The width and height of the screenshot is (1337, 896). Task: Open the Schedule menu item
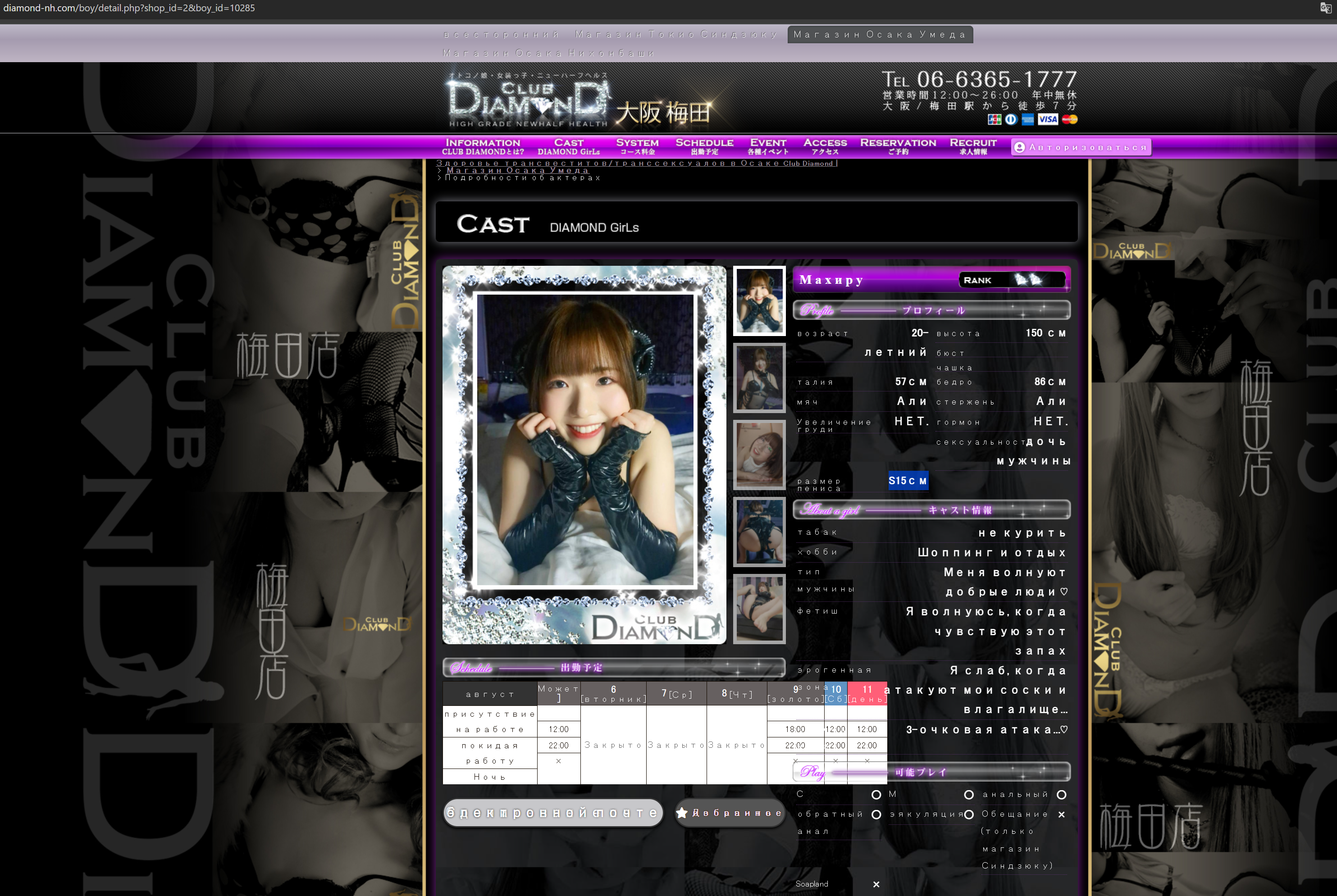tap(704, 146)
